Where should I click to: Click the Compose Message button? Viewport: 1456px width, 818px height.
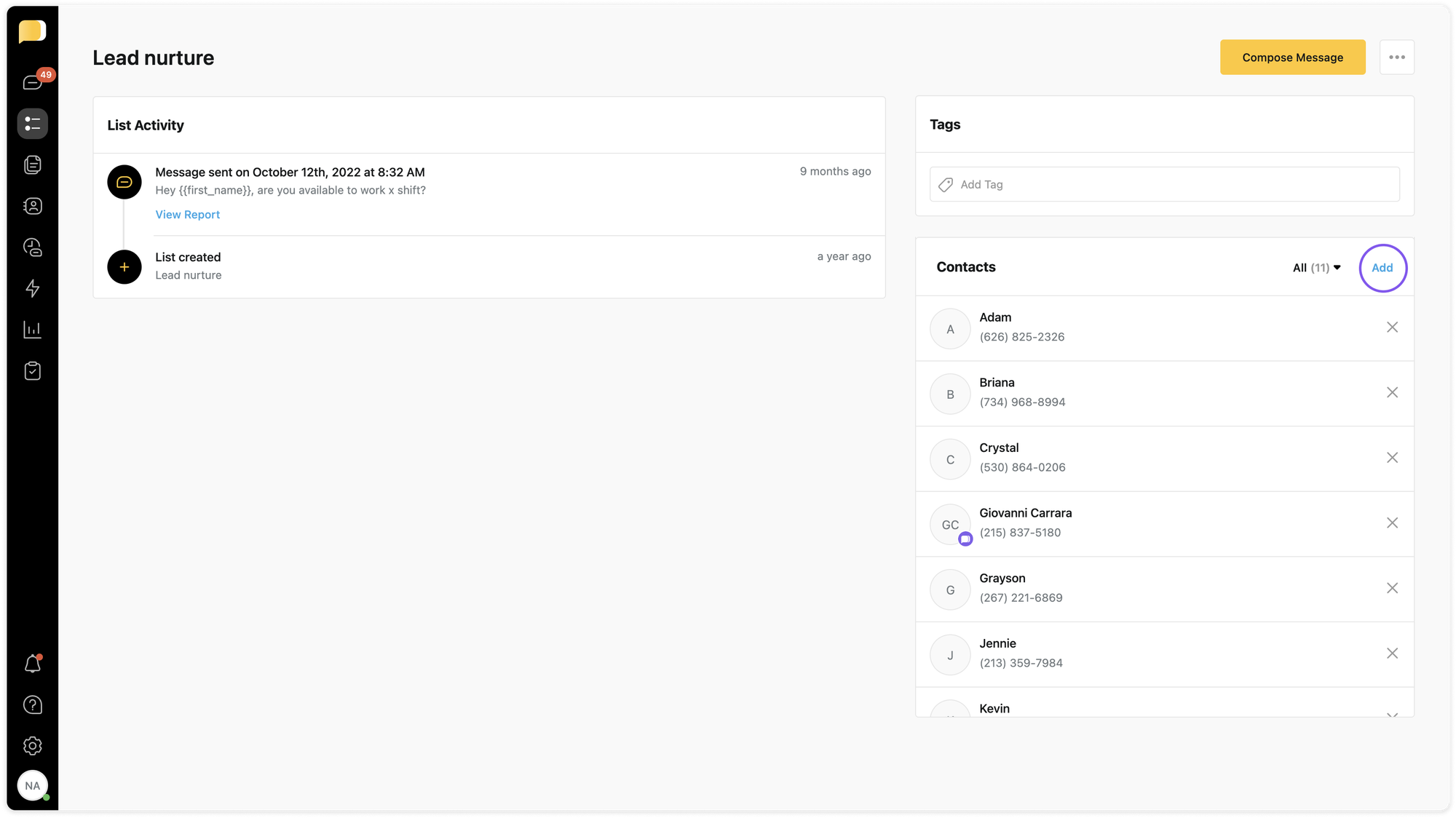pyautogui.click(x=1292, y=57)
